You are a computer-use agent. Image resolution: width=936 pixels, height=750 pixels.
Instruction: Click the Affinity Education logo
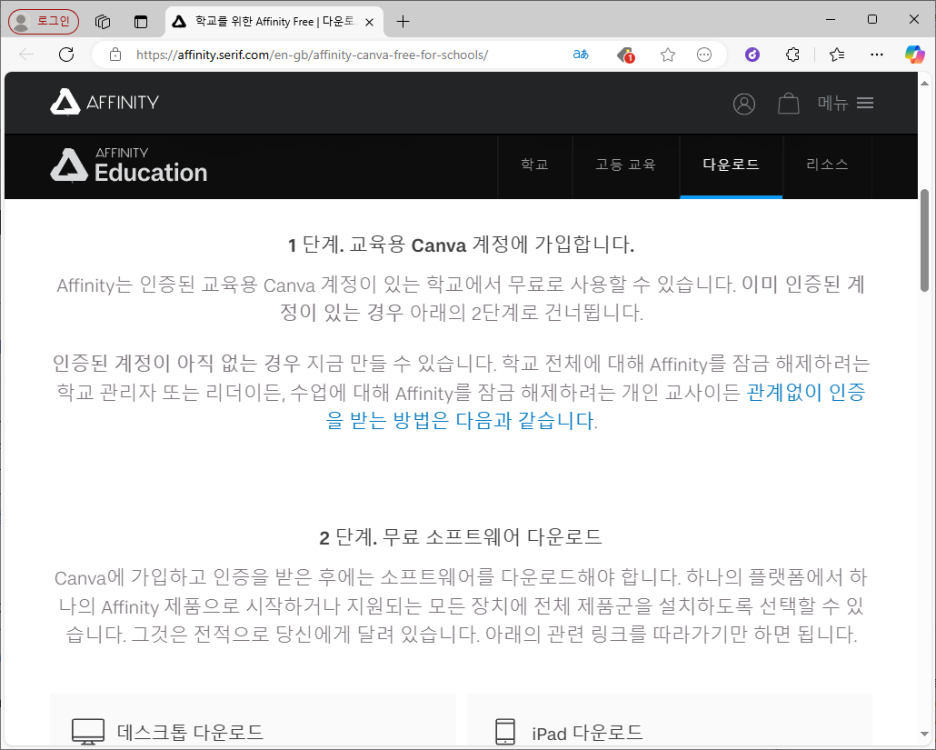coord(129,166)
